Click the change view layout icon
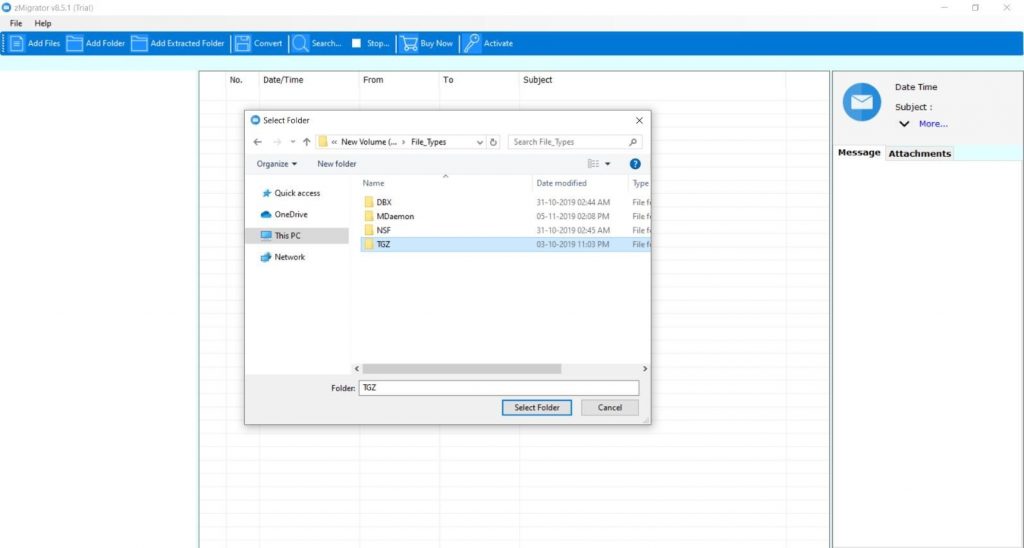This screenshot has width=1024, height=548. 593,164
